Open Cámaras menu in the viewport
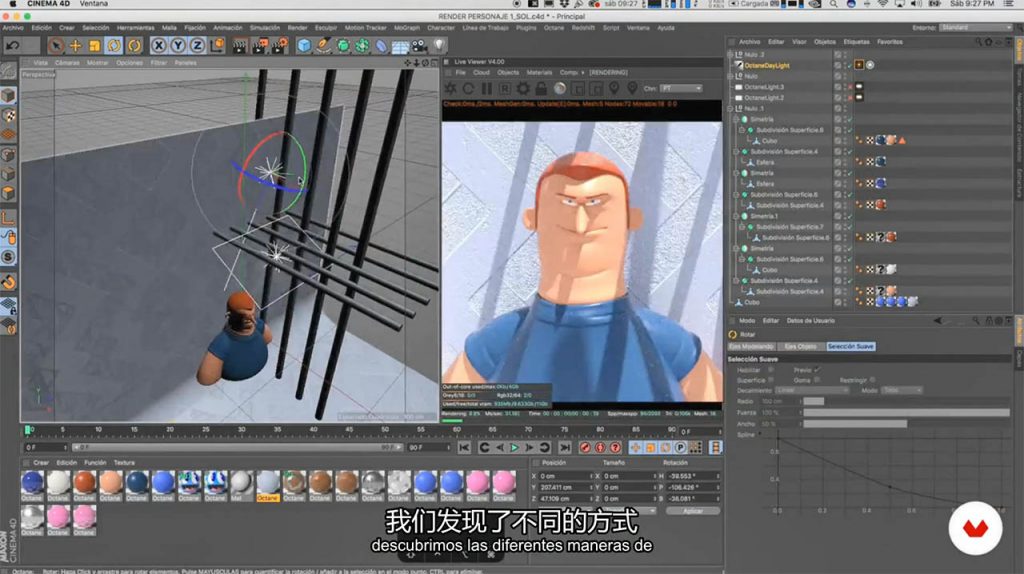Screen dimensions: 1024x574 pyautogui.click(x=67, y=63)
